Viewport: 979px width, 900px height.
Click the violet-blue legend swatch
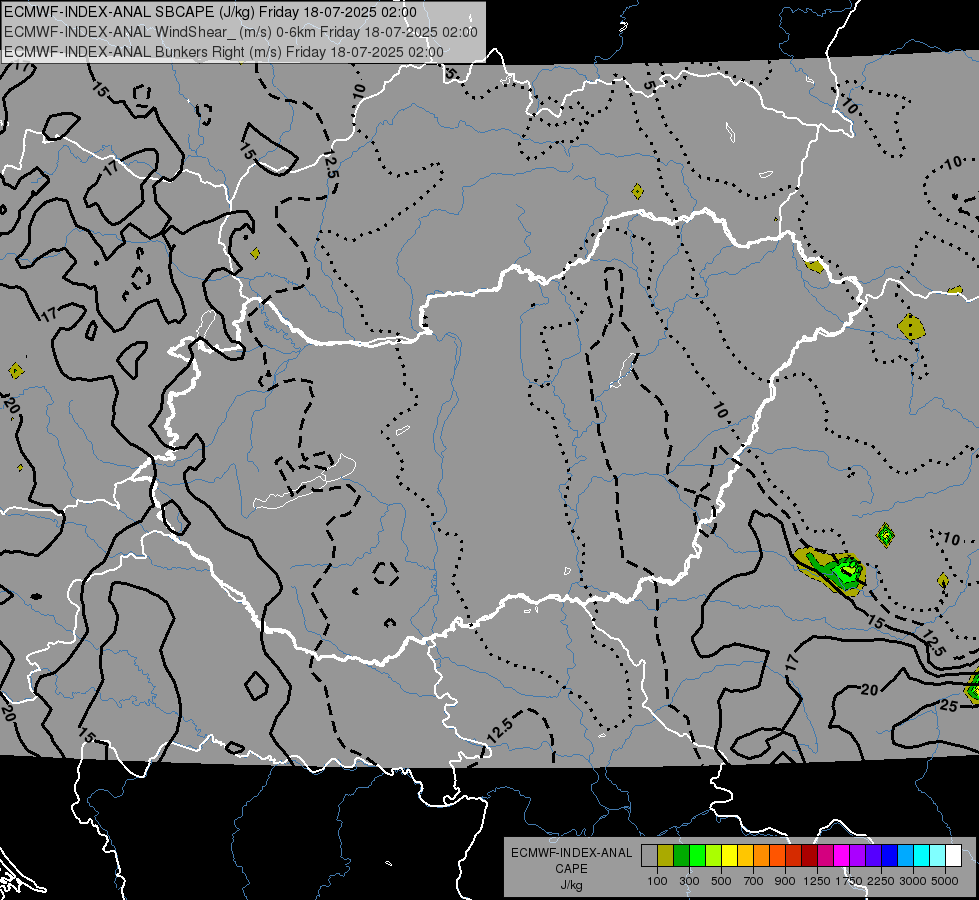point(874,855)
